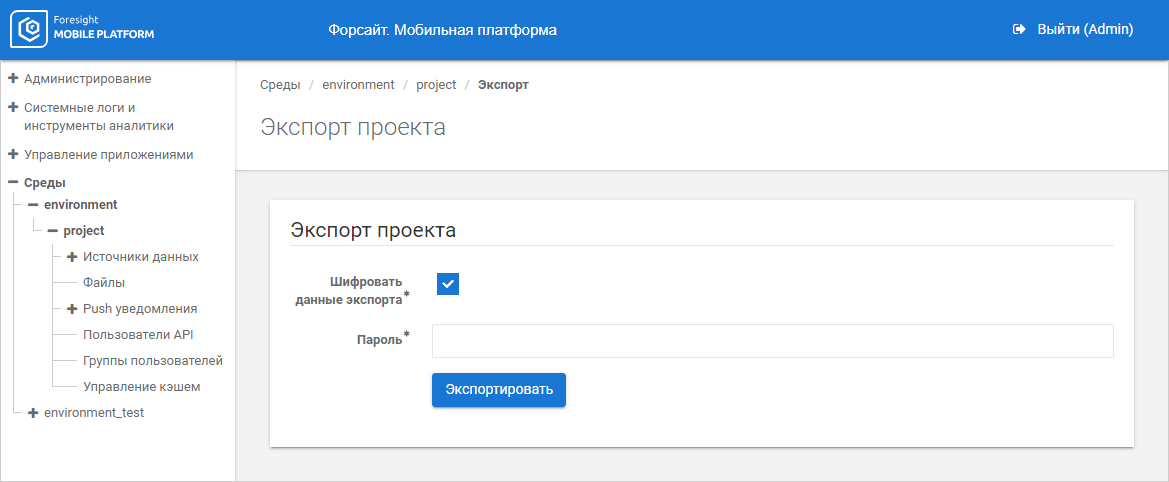Click the Foresight Mobile Platform logo
This screenshot has width=1169, height=482.
[x=83, y=30]
